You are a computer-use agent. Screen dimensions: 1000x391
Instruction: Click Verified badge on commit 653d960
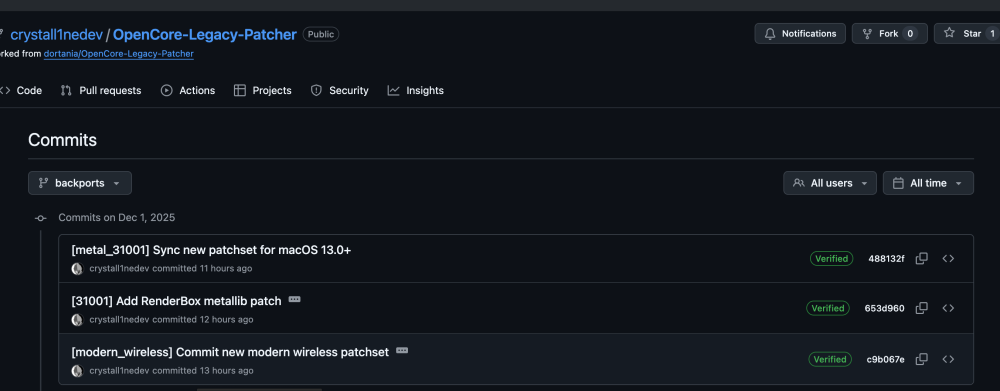click(828, 308)
